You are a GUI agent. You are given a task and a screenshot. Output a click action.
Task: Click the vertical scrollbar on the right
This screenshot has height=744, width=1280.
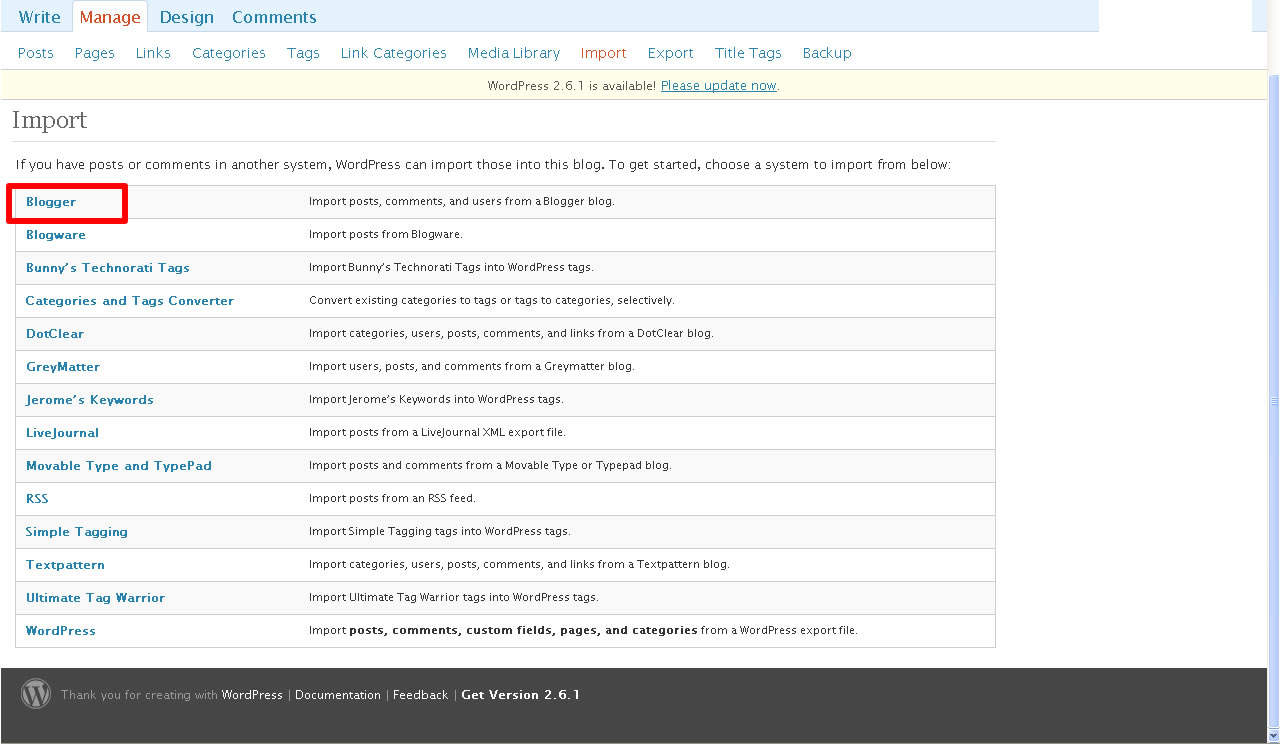click(1273, 400)
